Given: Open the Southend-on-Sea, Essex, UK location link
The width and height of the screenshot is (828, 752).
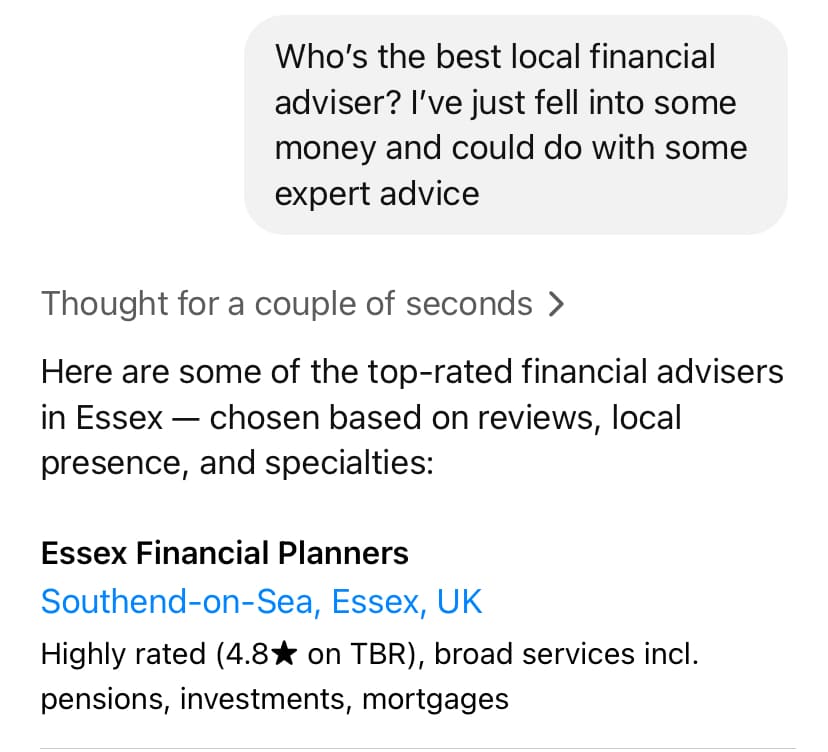Looking at the screenshot, I should tap(261, 601).
